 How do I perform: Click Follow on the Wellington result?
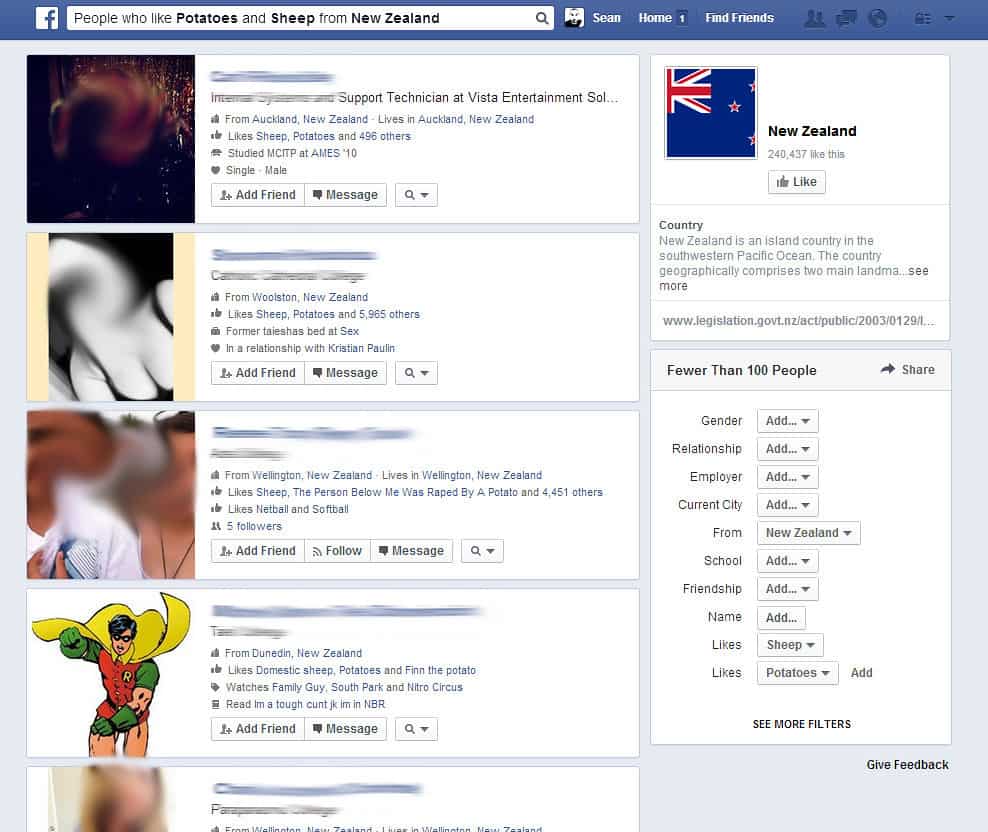click(x=338, y=551)
